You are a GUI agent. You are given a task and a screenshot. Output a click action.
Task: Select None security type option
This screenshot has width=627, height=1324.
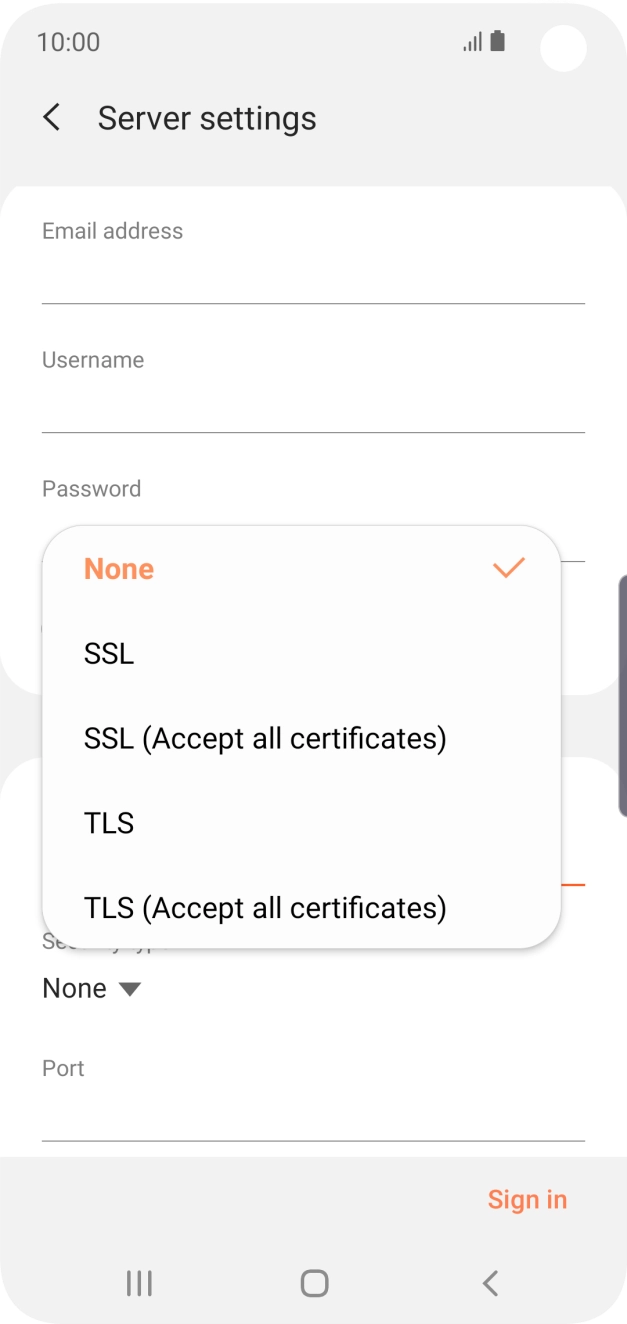point(119,569)
